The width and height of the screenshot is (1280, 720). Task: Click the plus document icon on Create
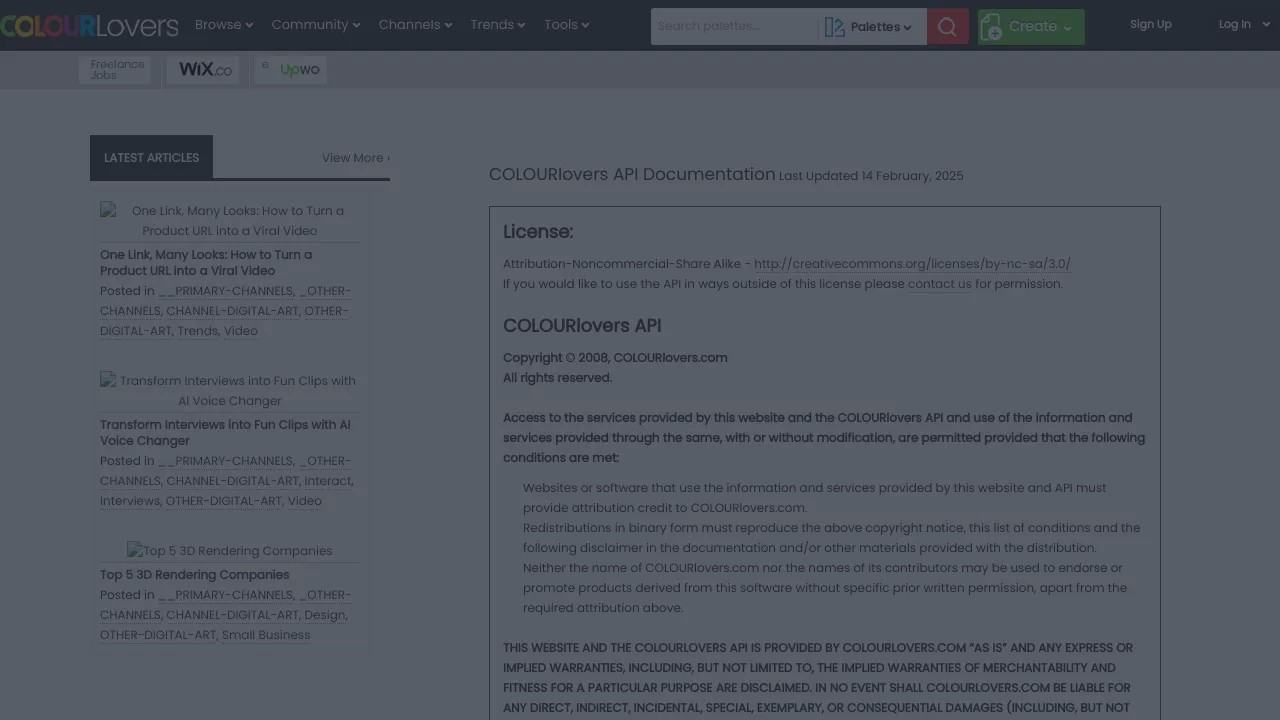tap(992, 27)
